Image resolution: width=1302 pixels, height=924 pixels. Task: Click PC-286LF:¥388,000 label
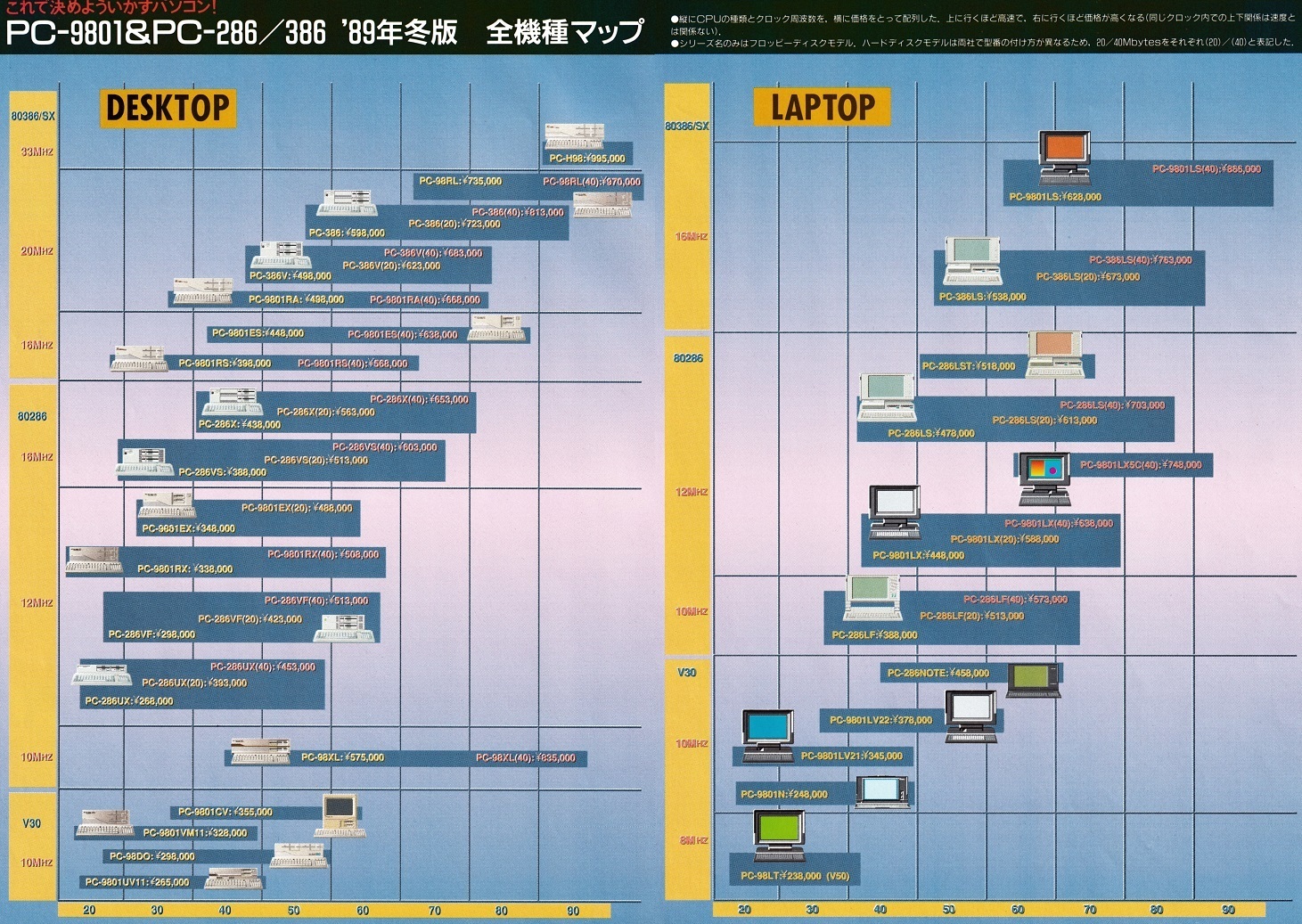(x=874, y=635)
